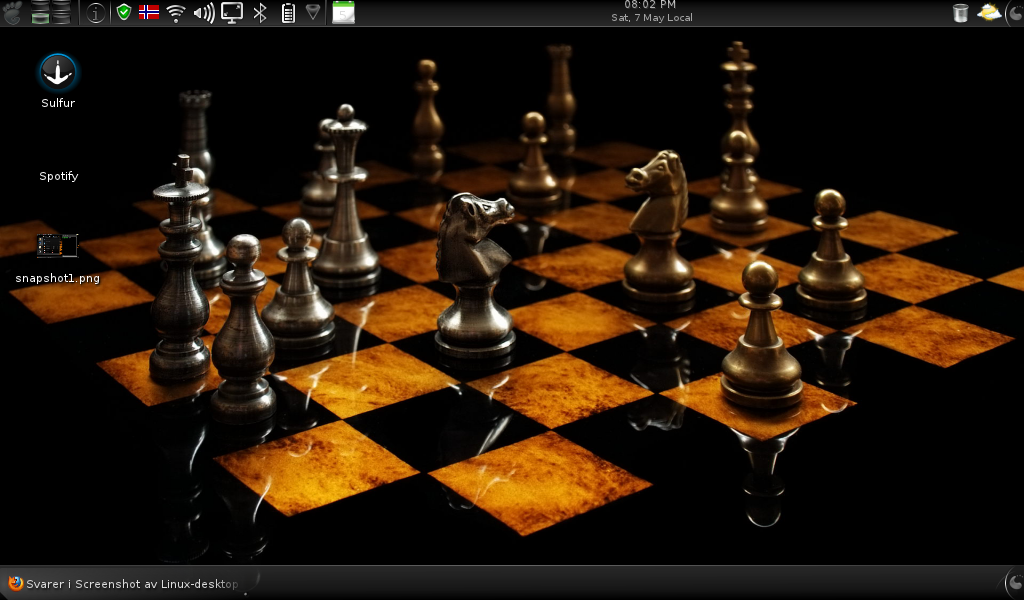Open the display settings monitor icon
This screenshot has width=1024, height=600.
coord(232,12)
